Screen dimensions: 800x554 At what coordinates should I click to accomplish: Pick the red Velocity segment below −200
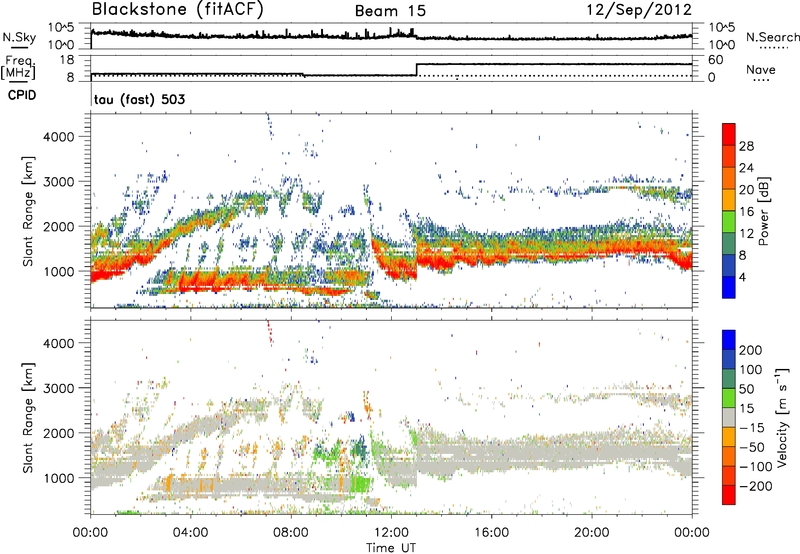(729, 495)
